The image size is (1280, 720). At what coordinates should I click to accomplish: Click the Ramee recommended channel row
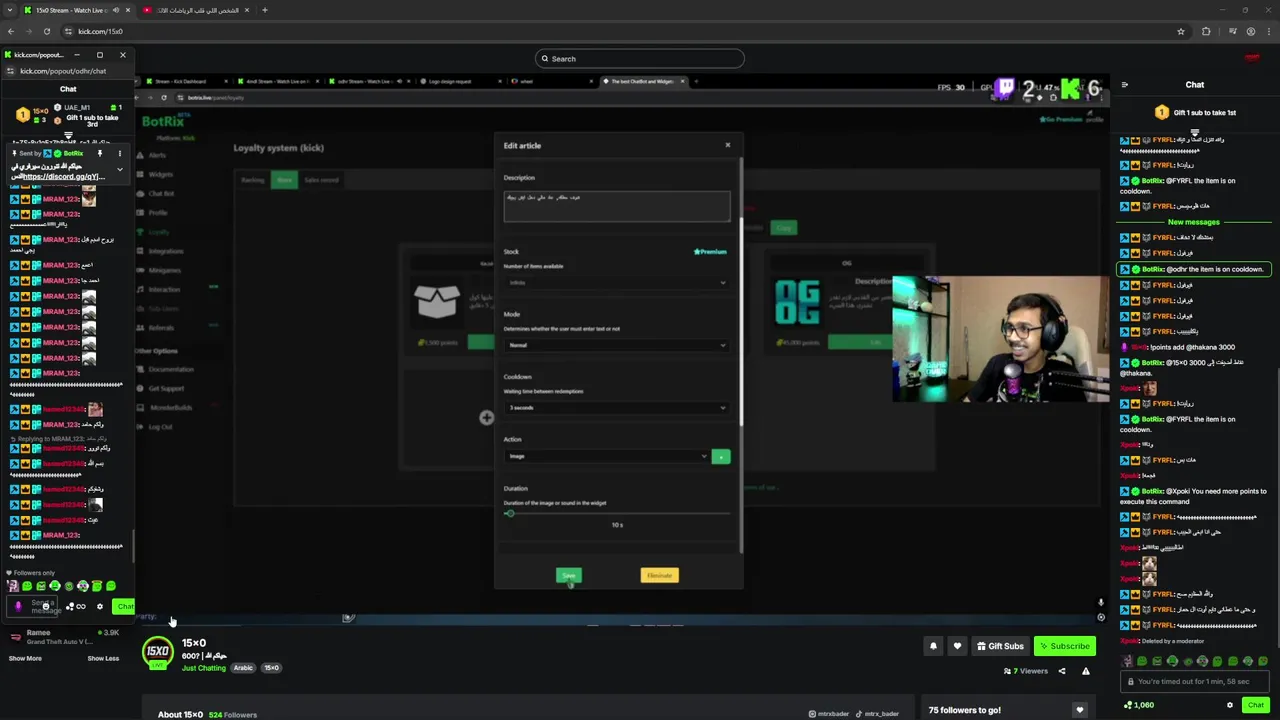[65, 636]
